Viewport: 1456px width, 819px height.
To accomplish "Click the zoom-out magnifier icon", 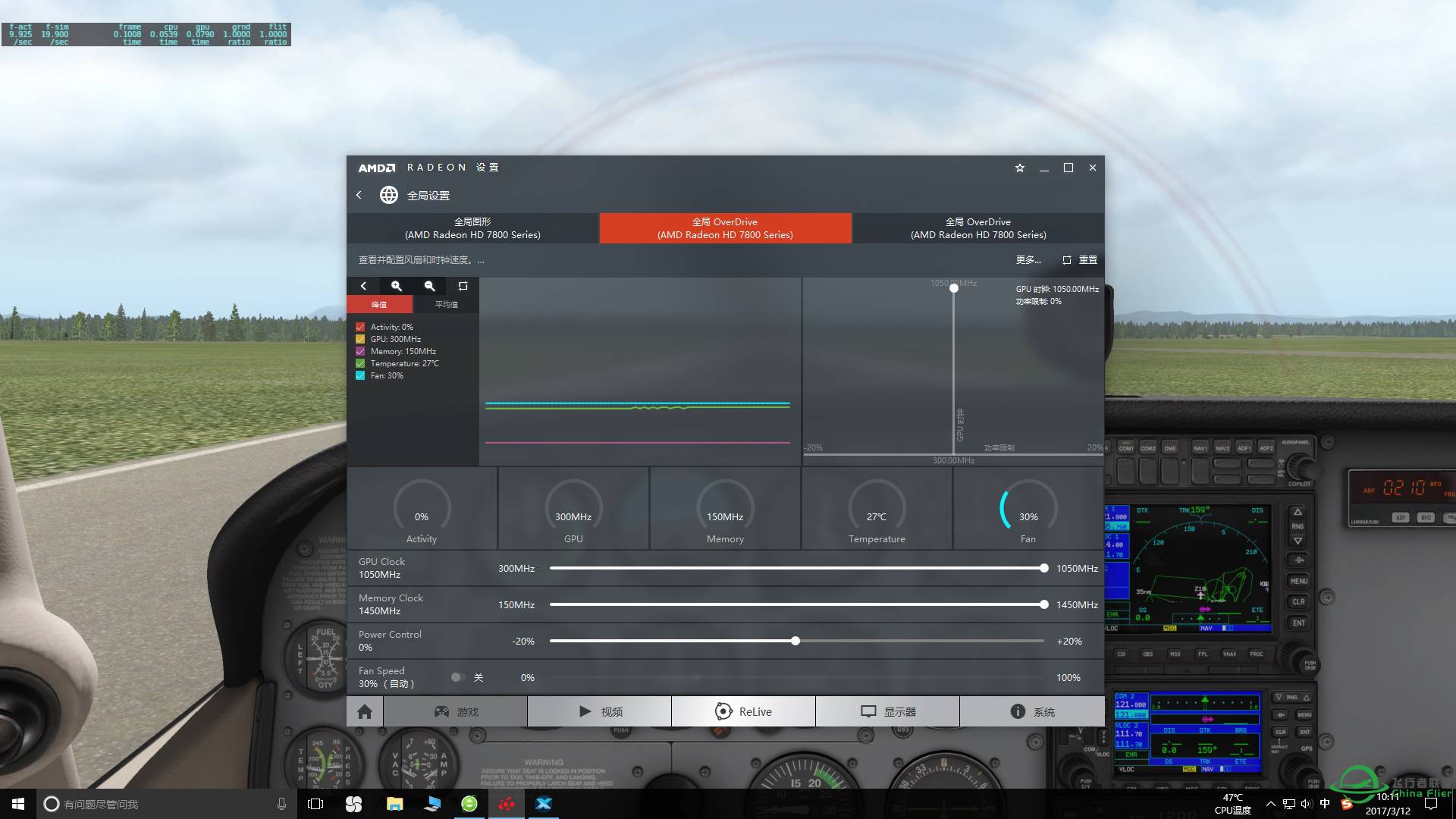I will click(x=429, y=286).
